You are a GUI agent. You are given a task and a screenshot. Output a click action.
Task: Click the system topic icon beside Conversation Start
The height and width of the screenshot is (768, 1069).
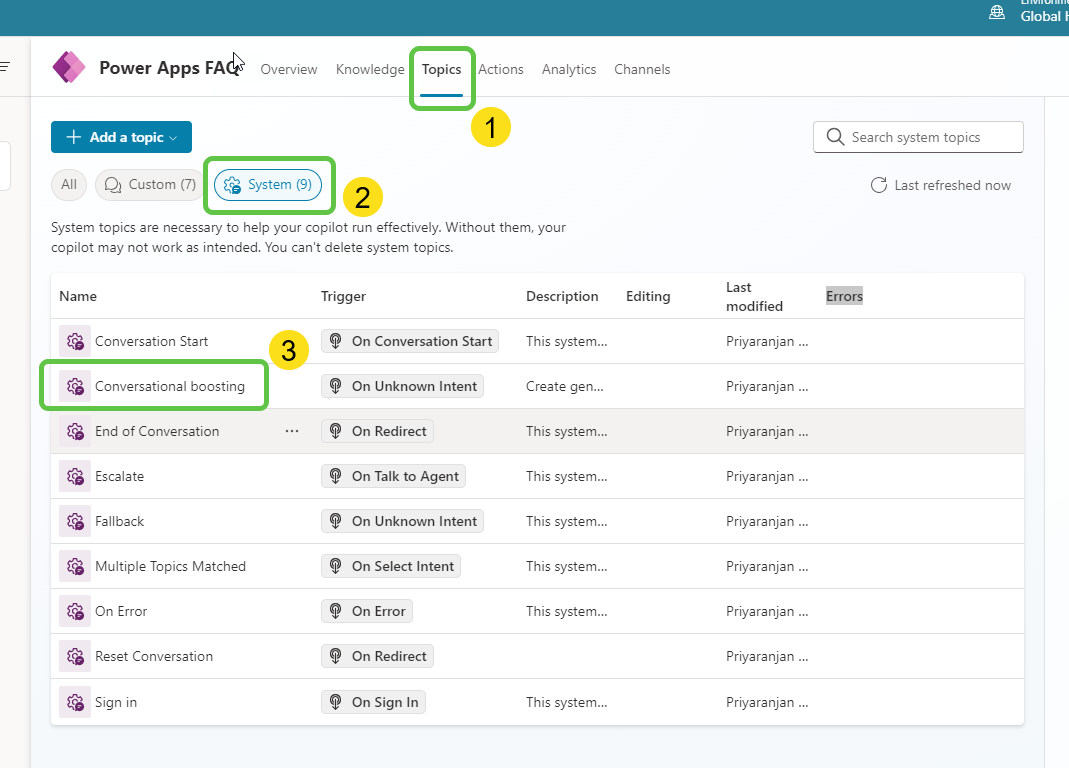[74, 341]
